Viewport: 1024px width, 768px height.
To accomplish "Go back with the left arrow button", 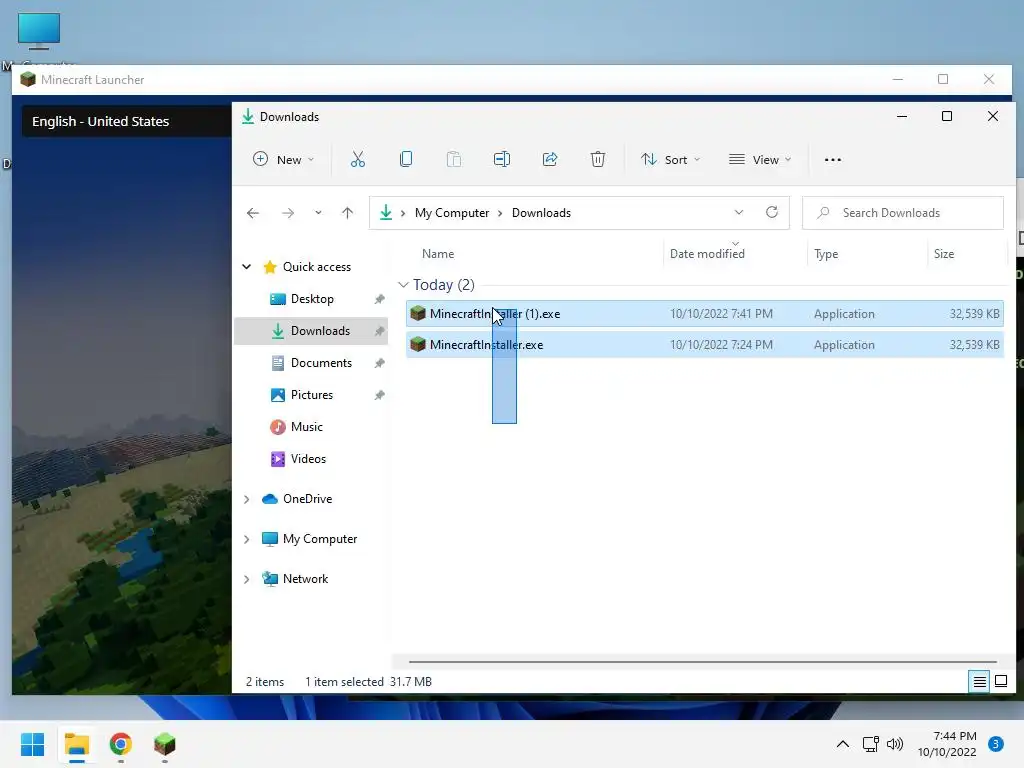I will 253,213.
